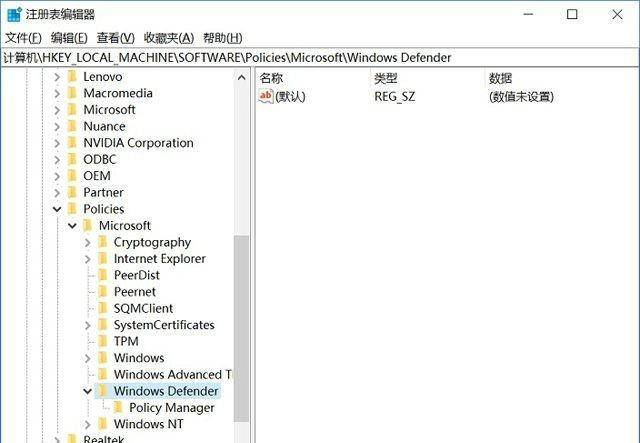Select the Policies tree item
Image resolution: width=640 pixels, height=443 pixels.
click(104, 209)
